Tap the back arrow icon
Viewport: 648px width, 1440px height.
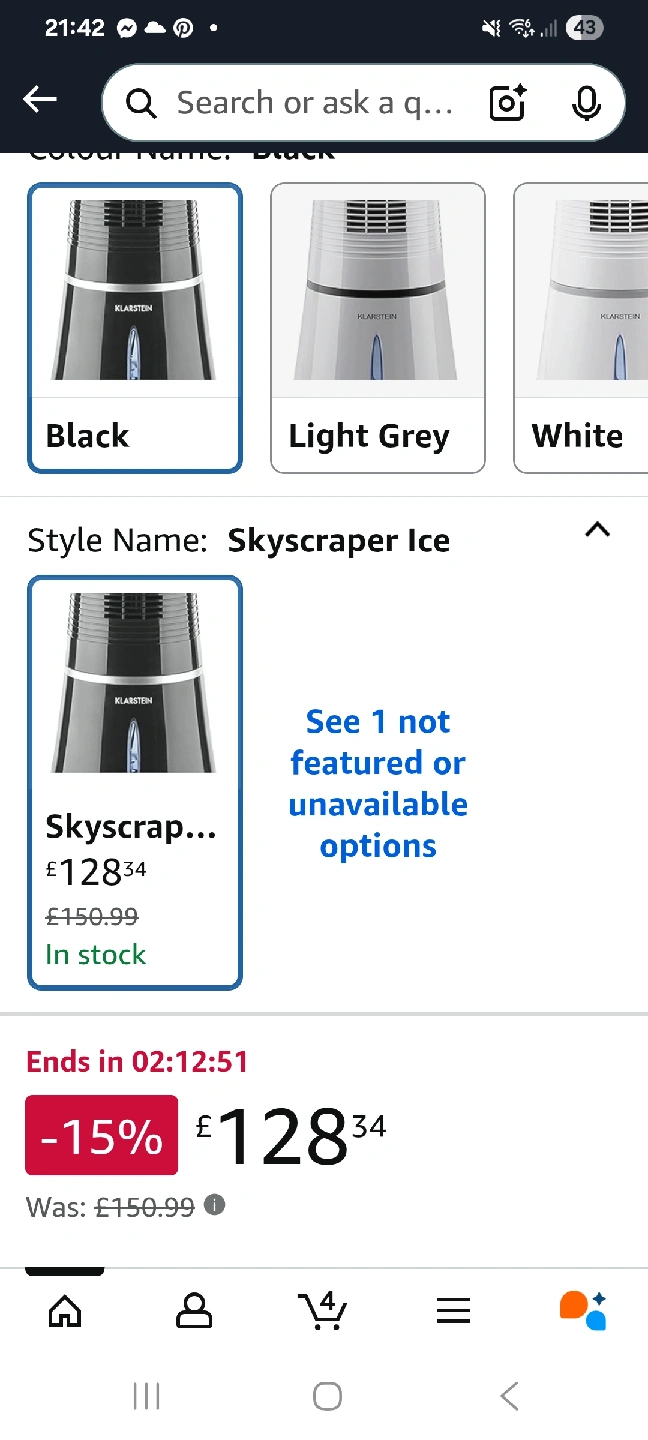pyautogui.click(x=40, y=100)
